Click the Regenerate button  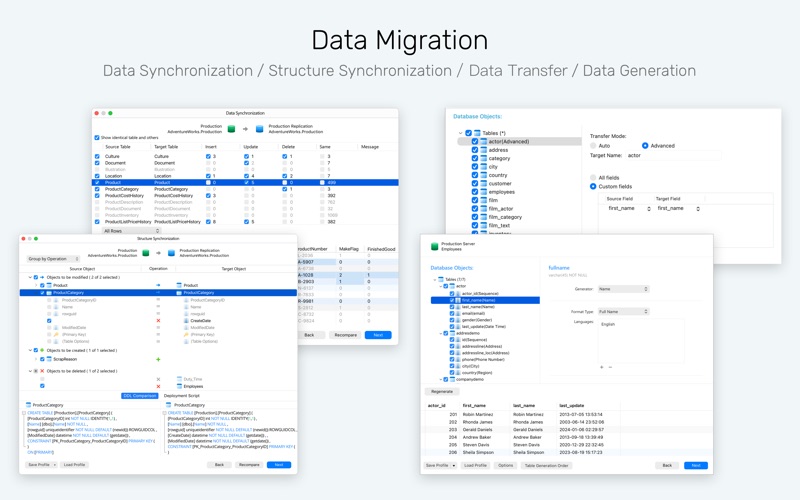point(442,391)
